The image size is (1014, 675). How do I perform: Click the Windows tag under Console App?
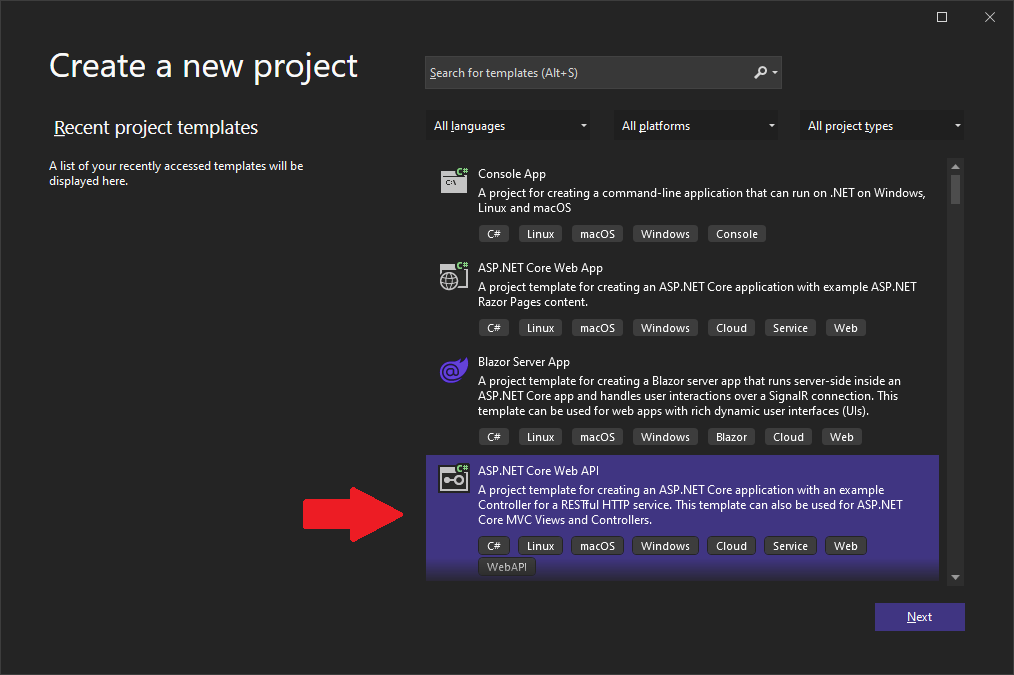[664, 233]
